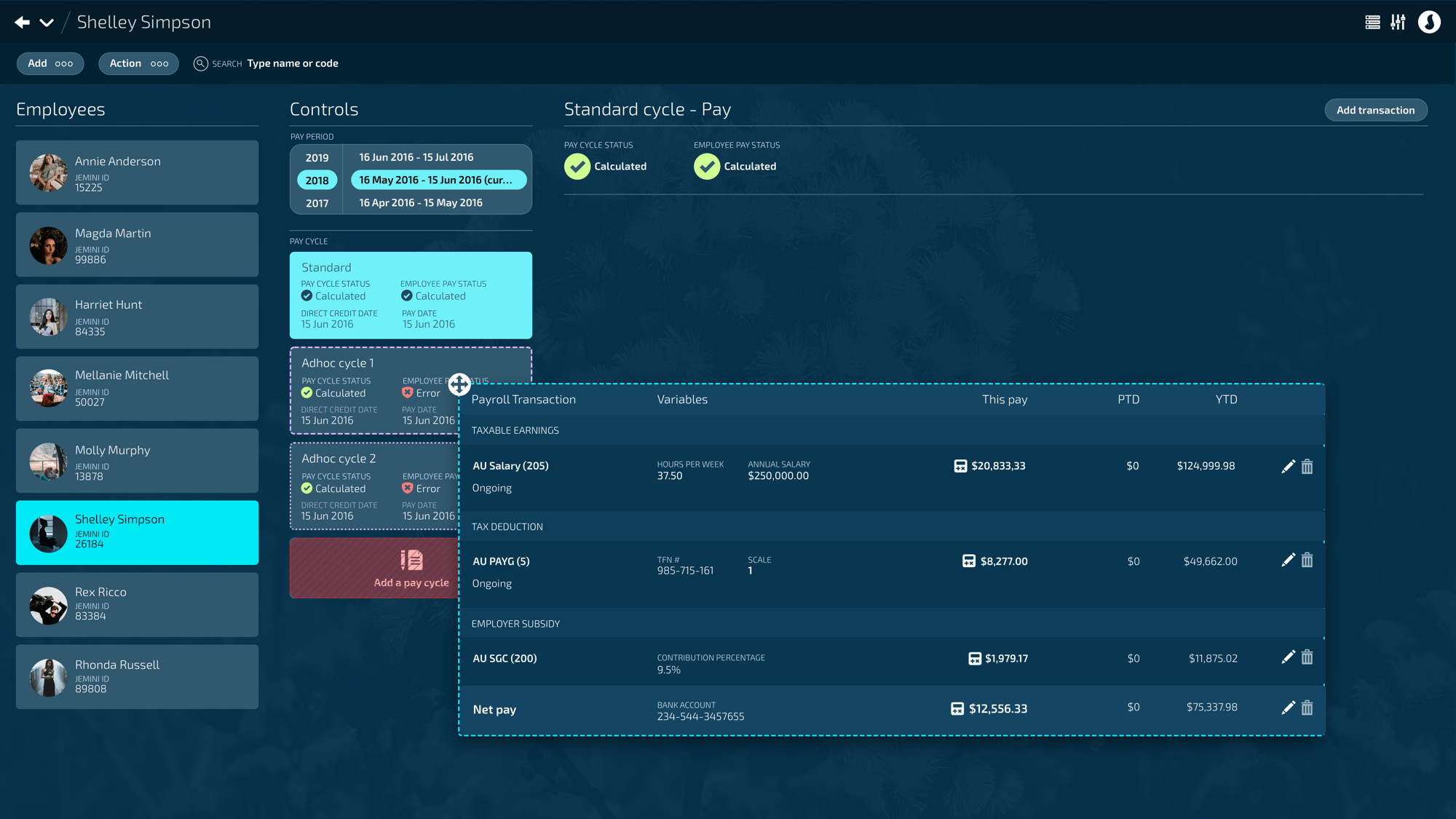The height and width of the screenshot is (819, 1456).
Task: Click calculator icon beside $1,979.17
Action: click(974, 659)
